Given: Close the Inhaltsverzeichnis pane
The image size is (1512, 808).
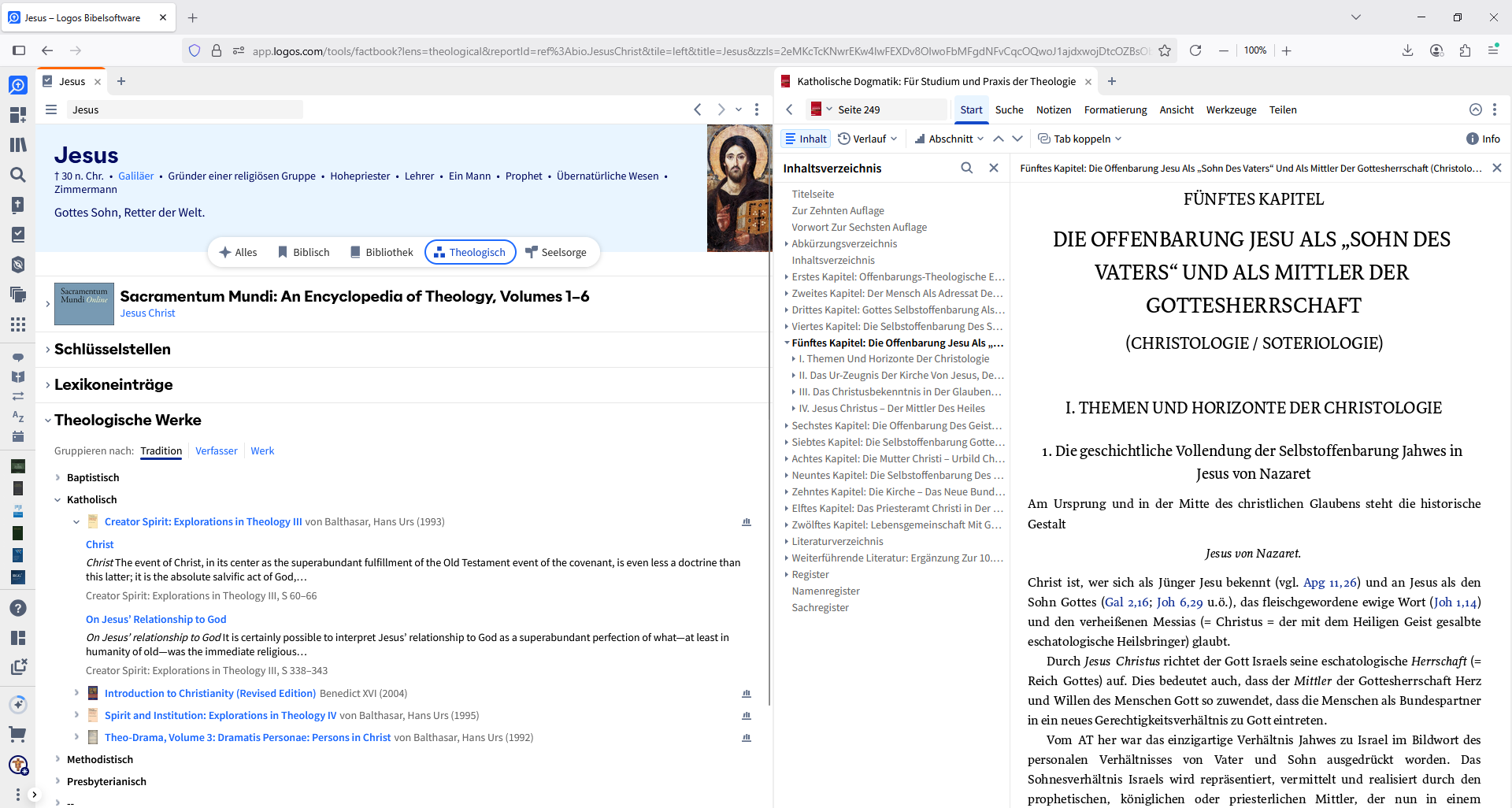Looking at the screenshot, I should tap(994, 168).
